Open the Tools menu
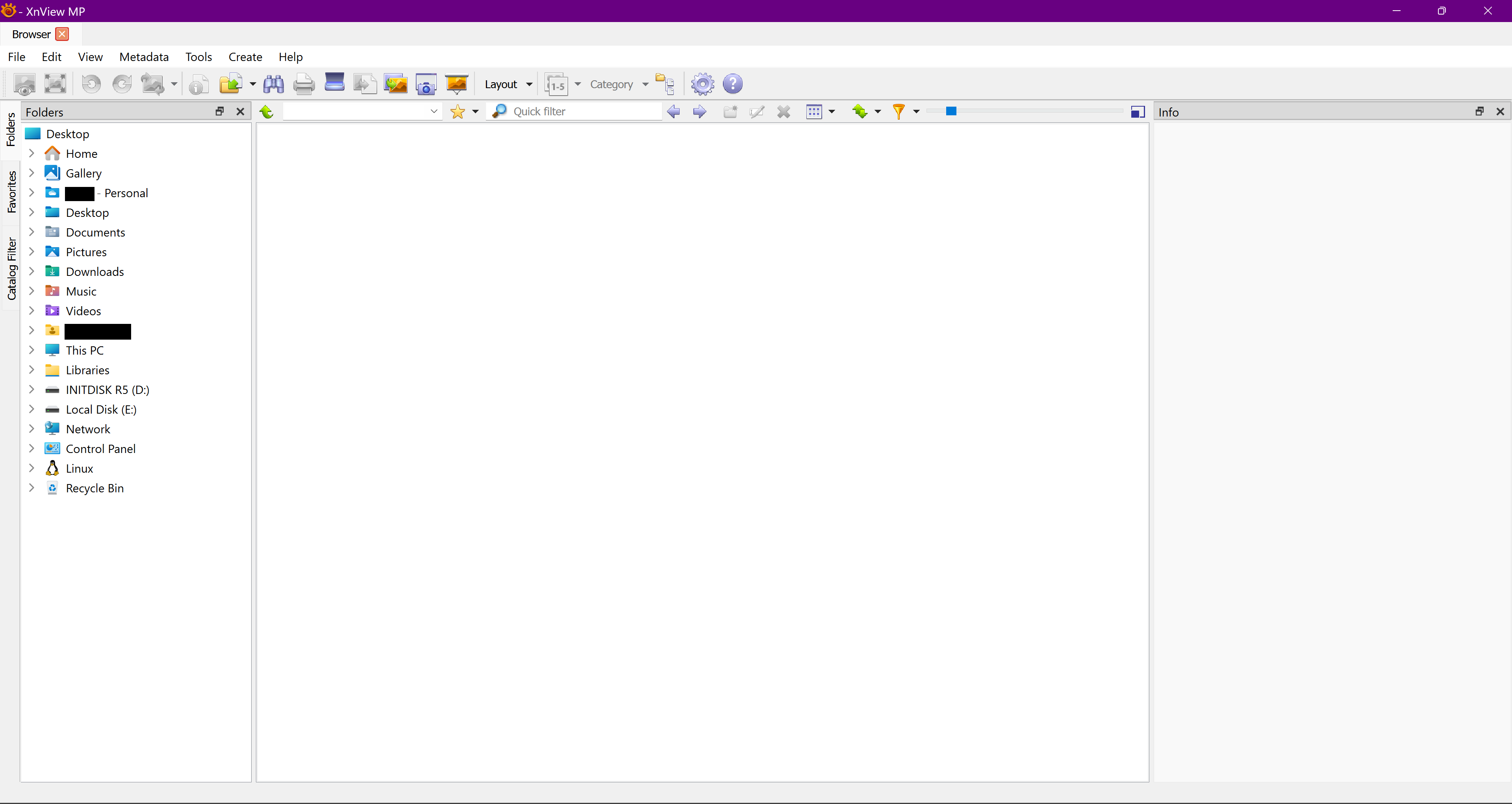Viewport: 1512px width, 804px height. (198, 57)
